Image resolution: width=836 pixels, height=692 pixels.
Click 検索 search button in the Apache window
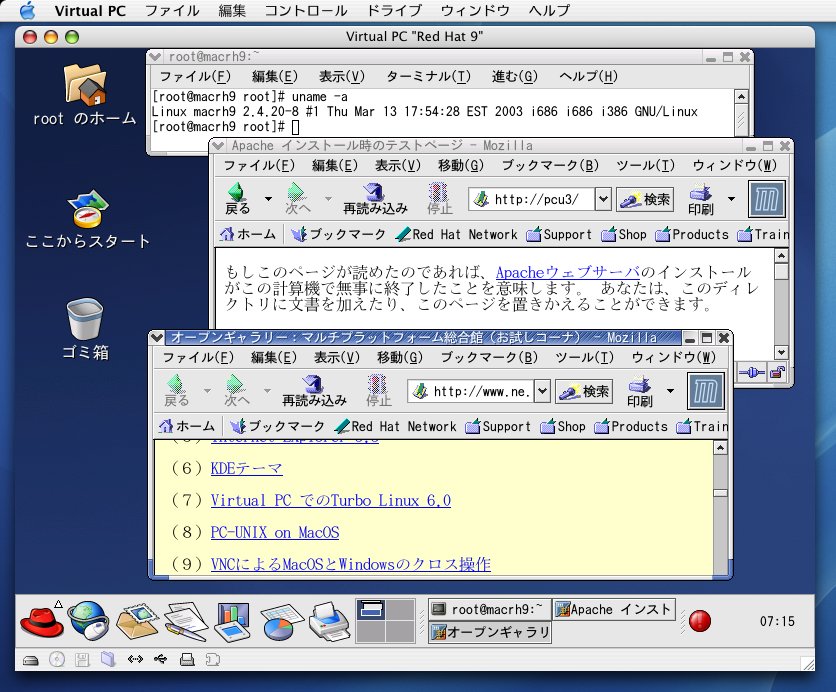(x=645, y=199)
